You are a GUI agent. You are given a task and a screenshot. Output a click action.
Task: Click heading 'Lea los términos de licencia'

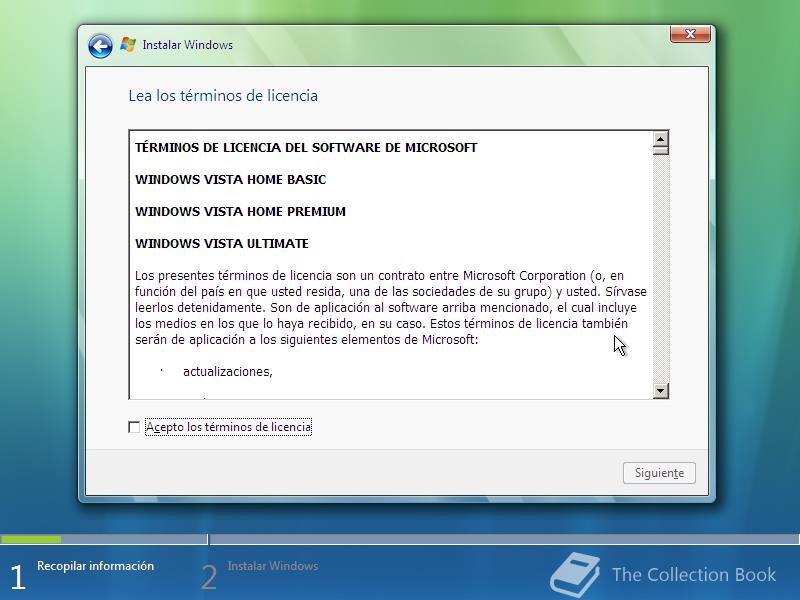click(223, 96)
